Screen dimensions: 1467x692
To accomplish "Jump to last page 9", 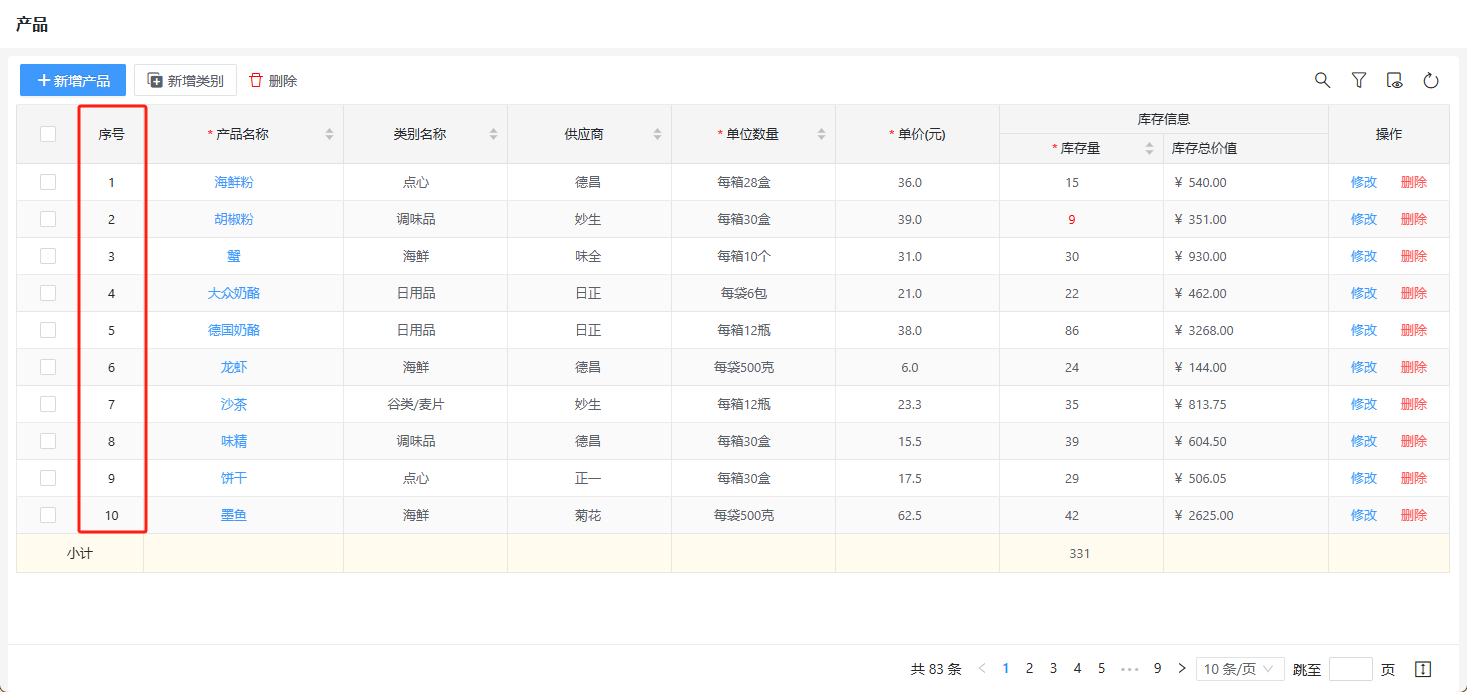I will pos(1157,669).
